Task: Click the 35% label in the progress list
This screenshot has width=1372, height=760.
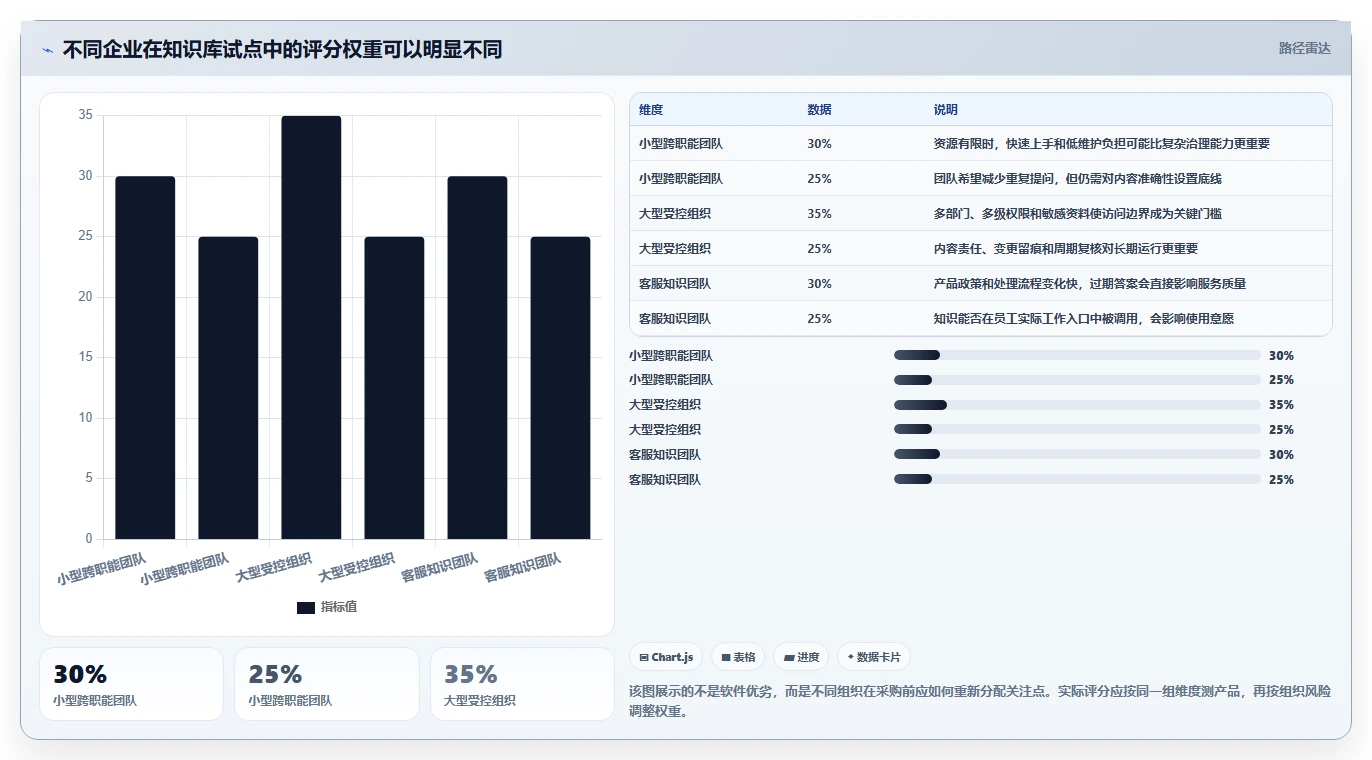Action: coord(1281,405)
